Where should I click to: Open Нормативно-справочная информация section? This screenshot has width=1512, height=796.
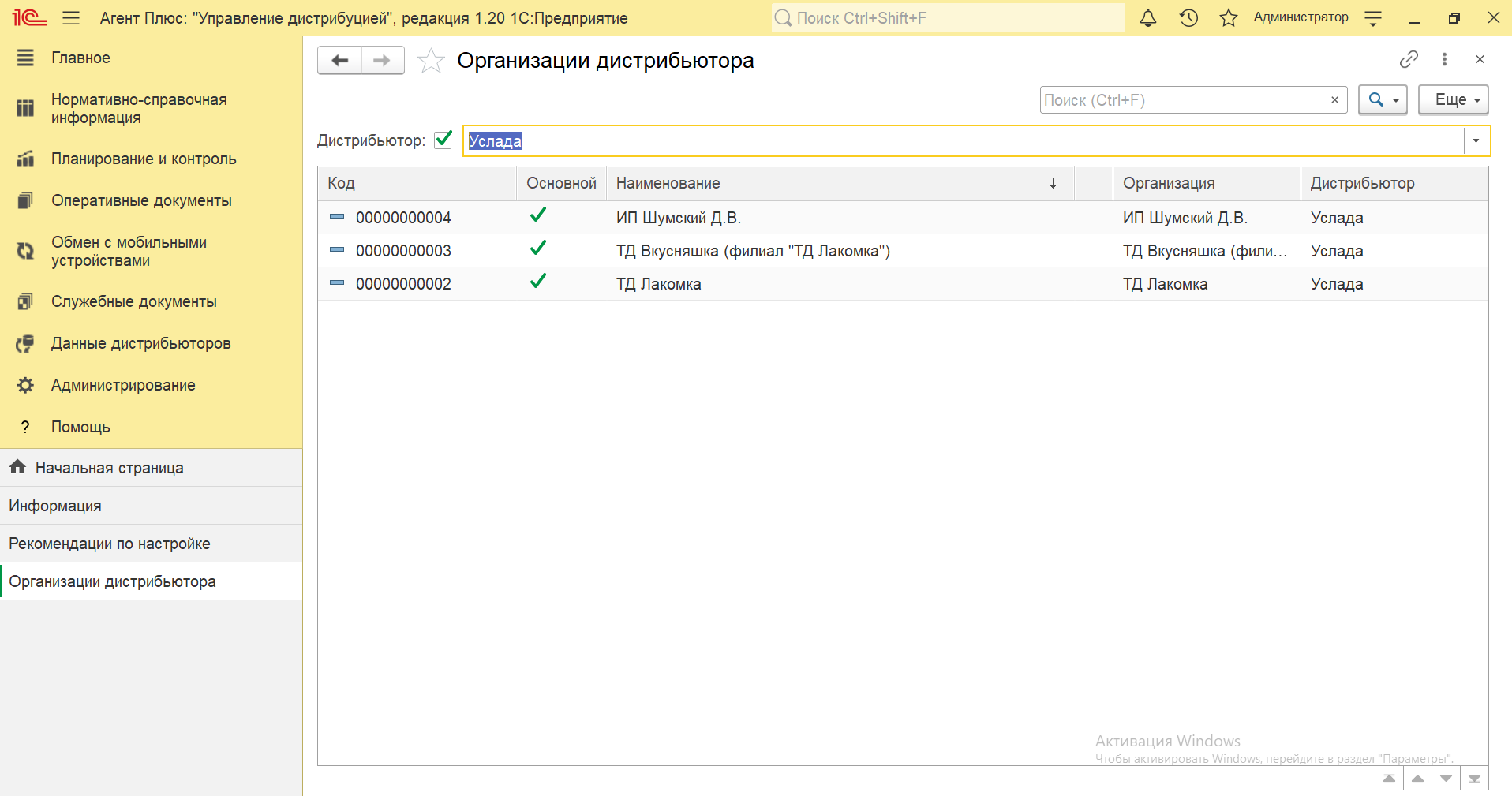click(151, 109)
